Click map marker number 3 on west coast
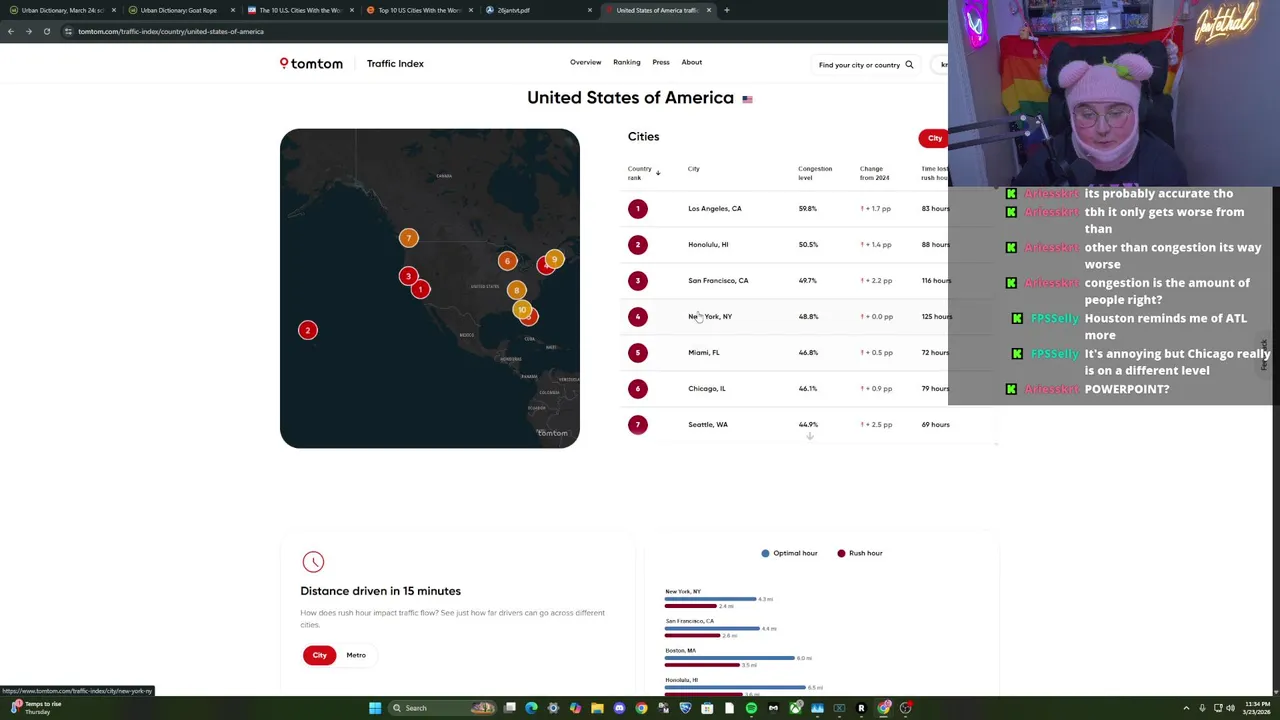 point(408,276)
